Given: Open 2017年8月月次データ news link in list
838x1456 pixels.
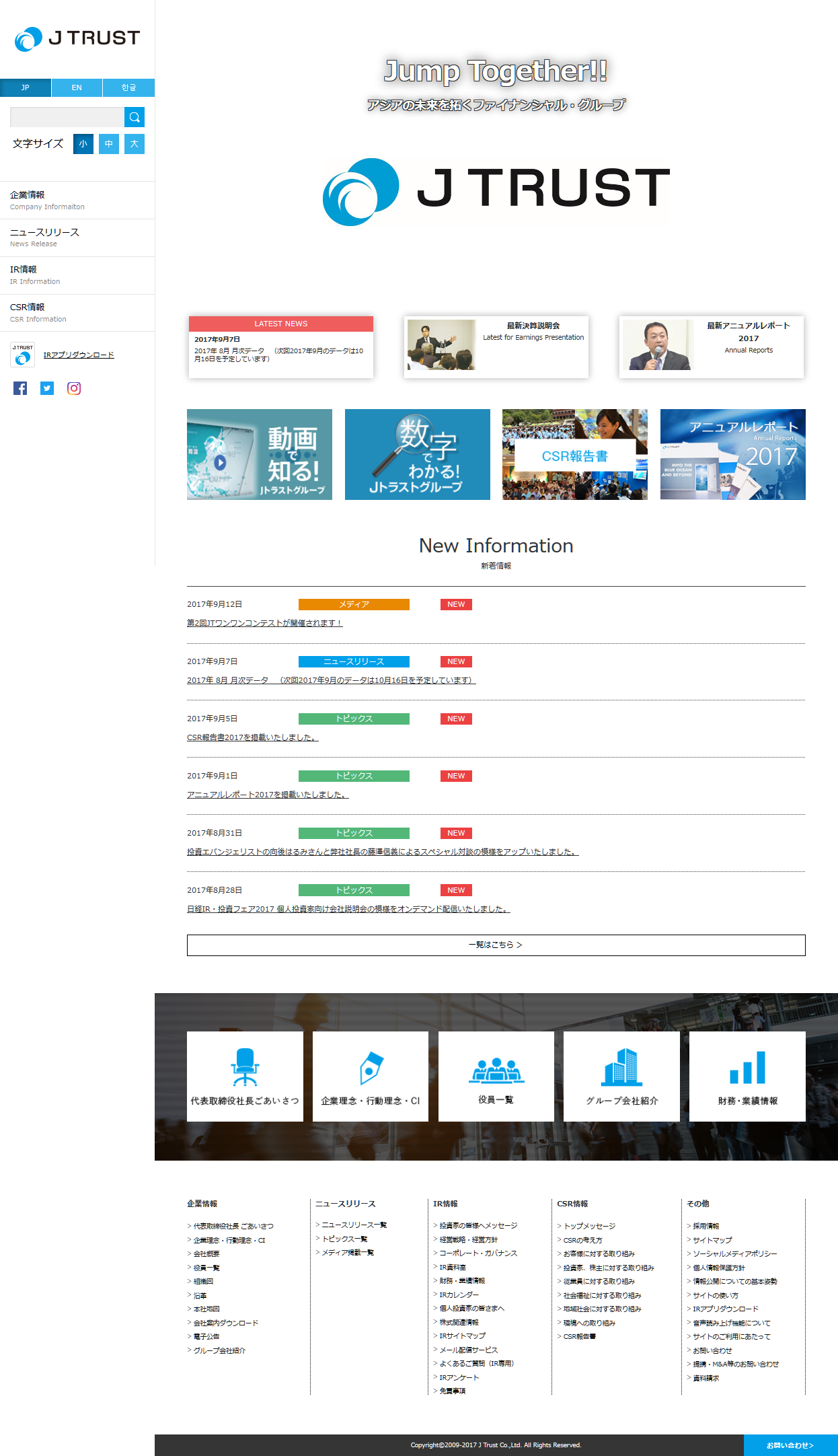Looking at the screenshot, I should click(x=332, y=680).
